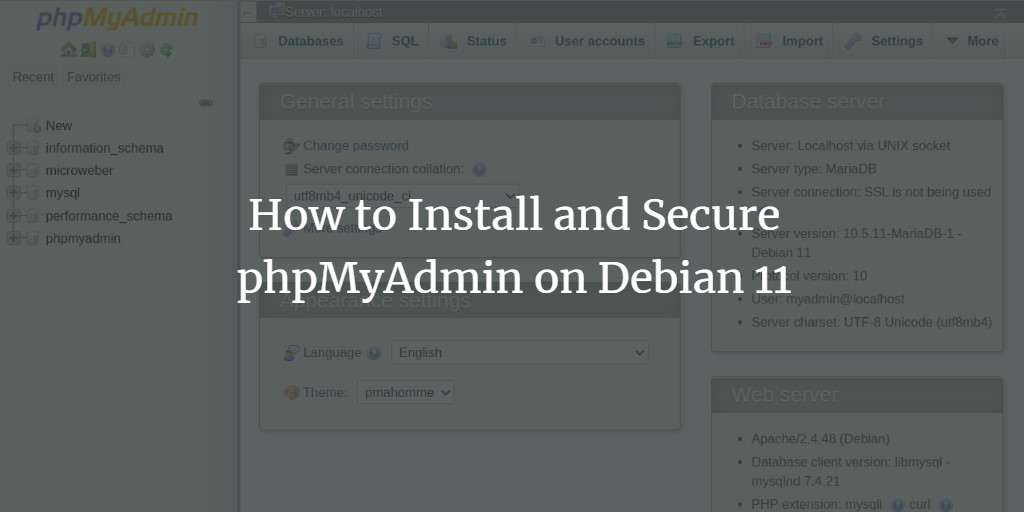Click the text Server type: MariaDB
This screenshot has width=1024, height=512.
point(814,169)
